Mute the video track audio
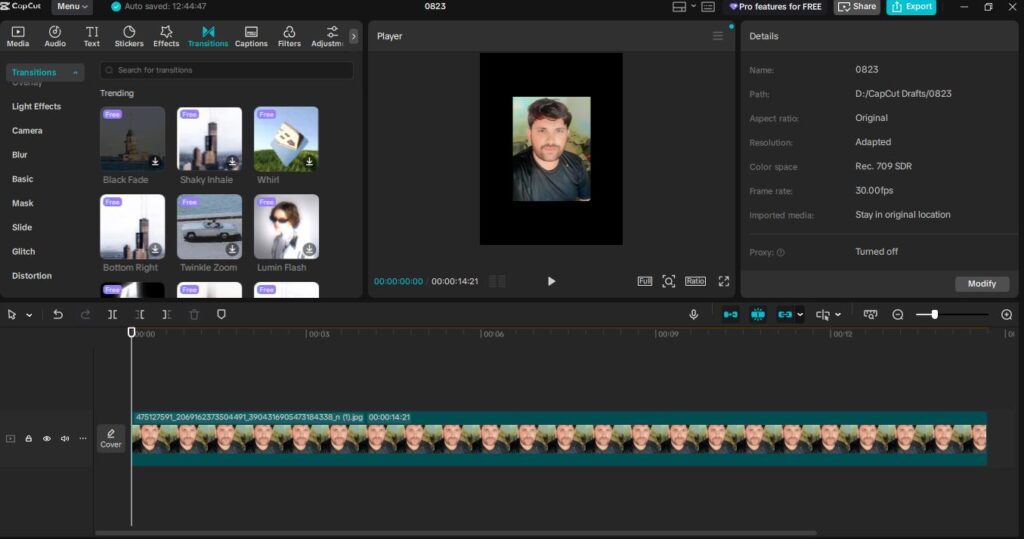 [x=65, y=439]
